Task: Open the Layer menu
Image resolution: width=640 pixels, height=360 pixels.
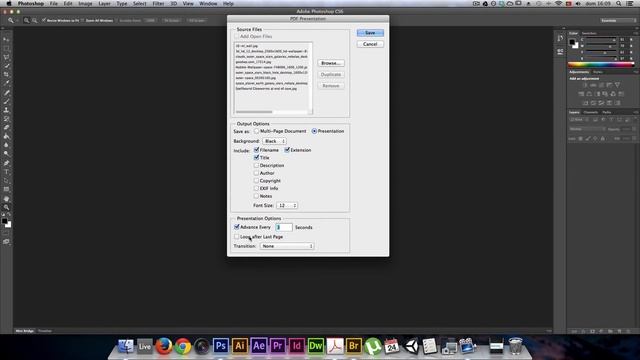Action: [104, 4]
